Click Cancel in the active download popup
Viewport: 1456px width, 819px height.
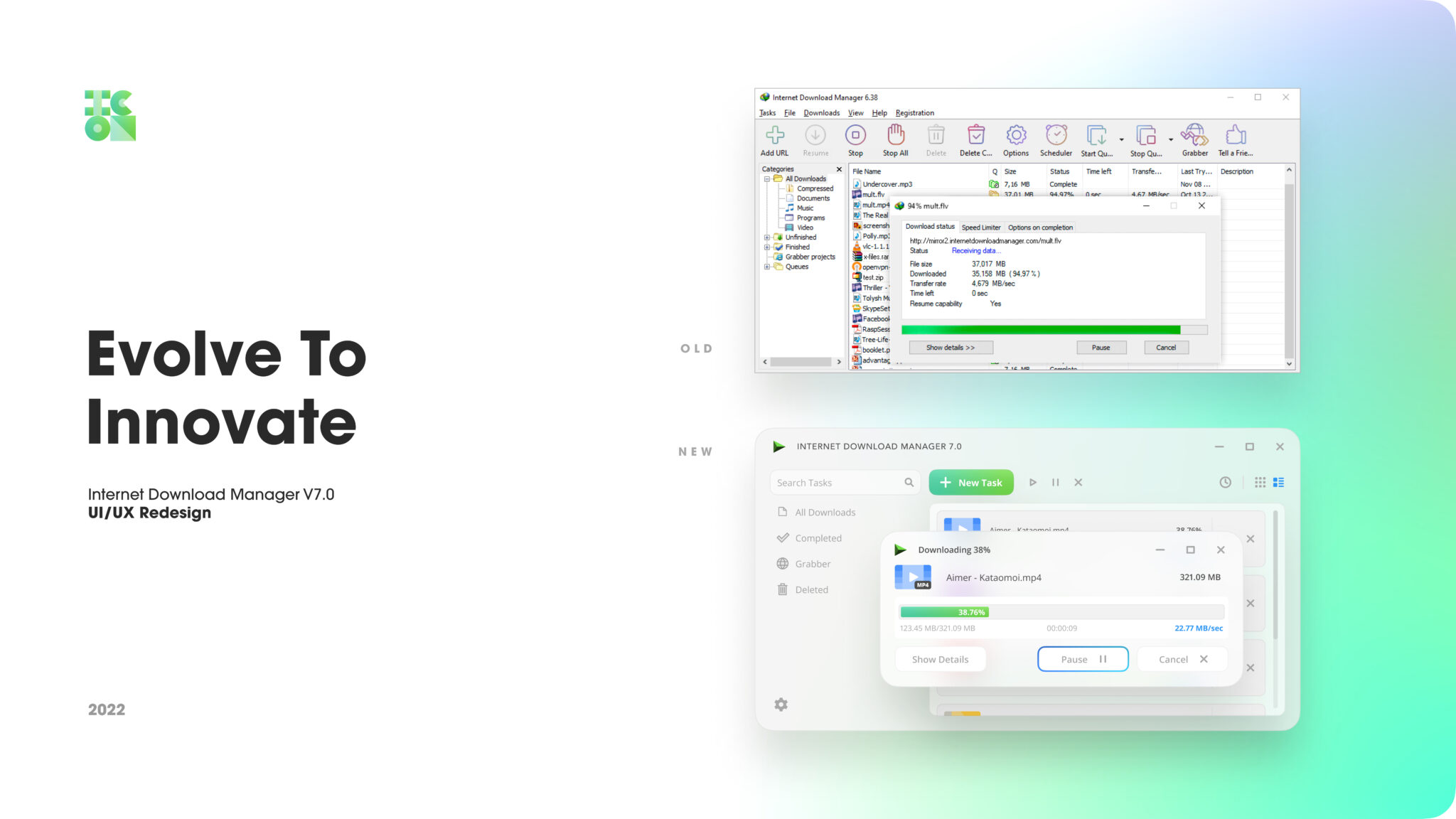pyautogui.click(x=1183, y=659)
